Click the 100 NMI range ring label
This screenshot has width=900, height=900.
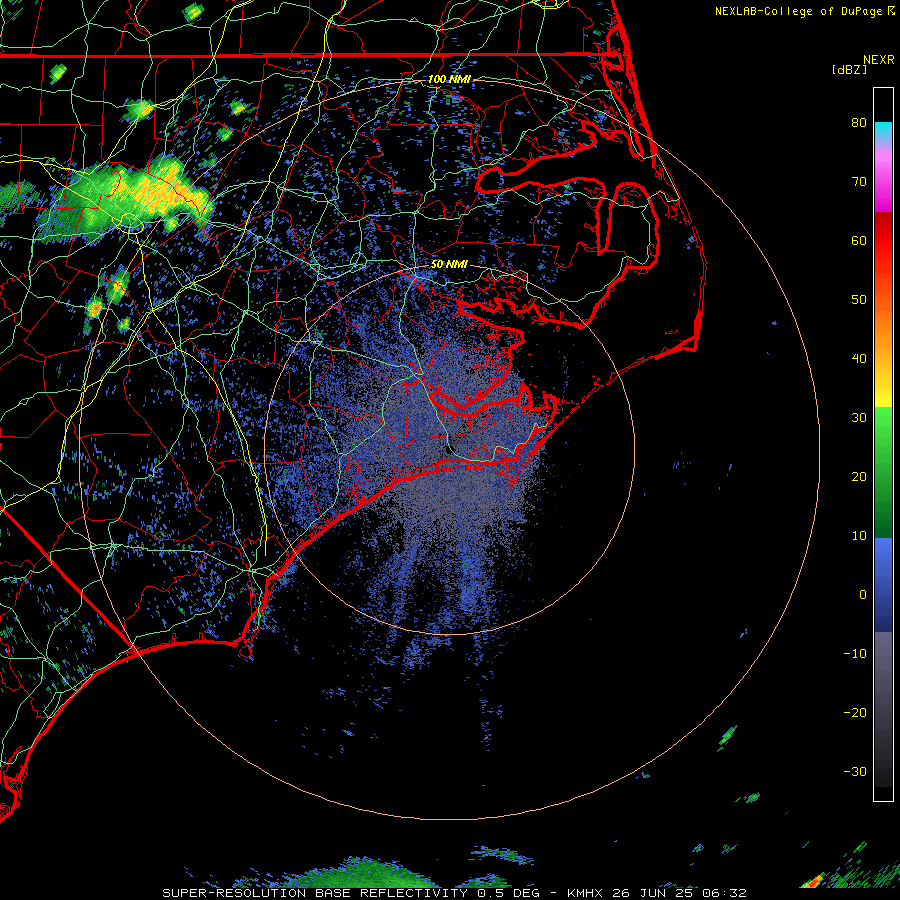449,79
